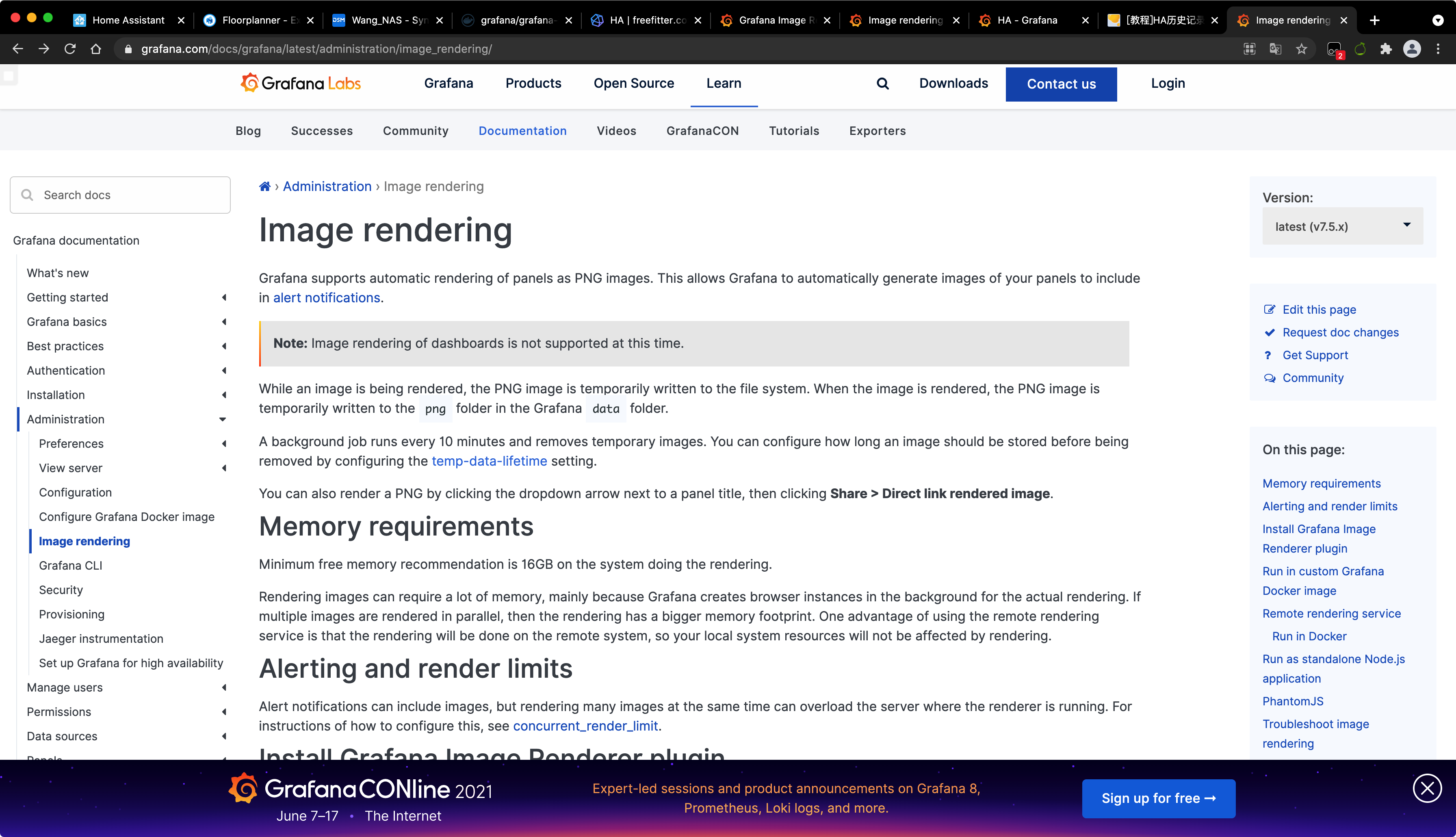
Task: Switch to the Home Assistant tab
Action: click(128, 20)
